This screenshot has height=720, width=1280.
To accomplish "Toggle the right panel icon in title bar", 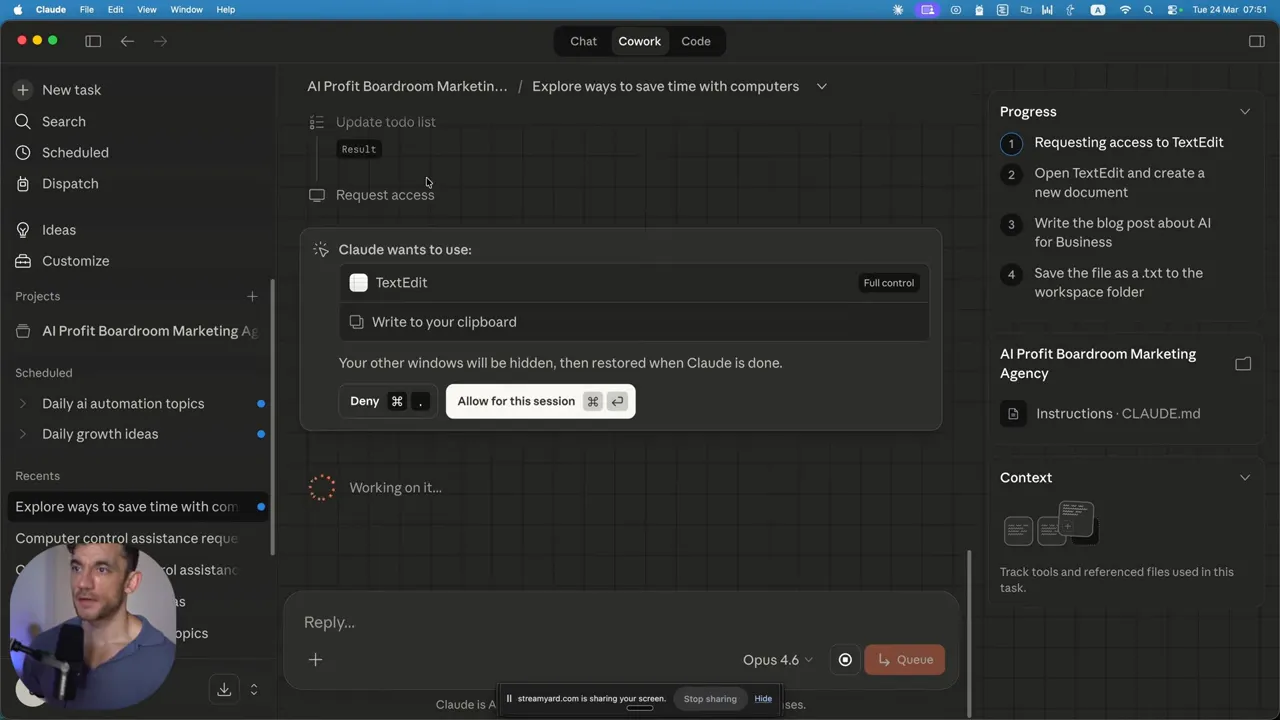I will (1257, 41).
